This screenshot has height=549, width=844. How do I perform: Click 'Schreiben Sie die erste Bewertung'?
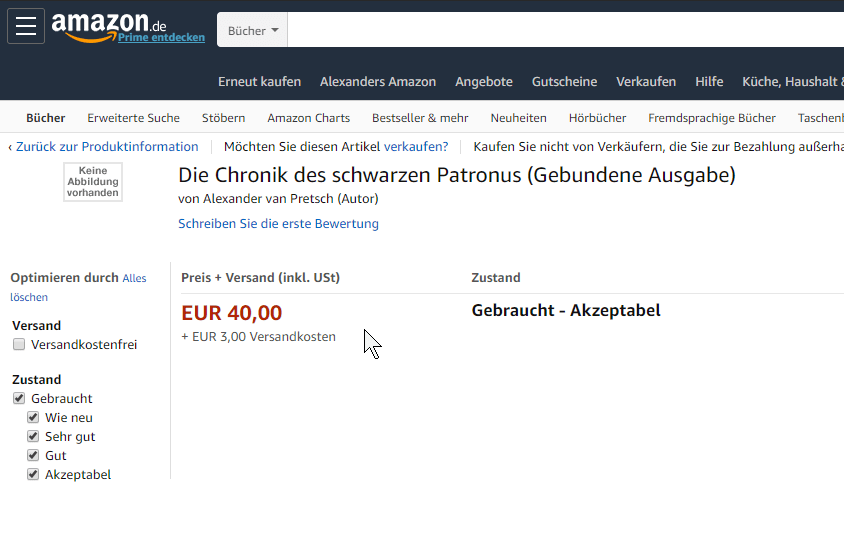click(278, 224)
